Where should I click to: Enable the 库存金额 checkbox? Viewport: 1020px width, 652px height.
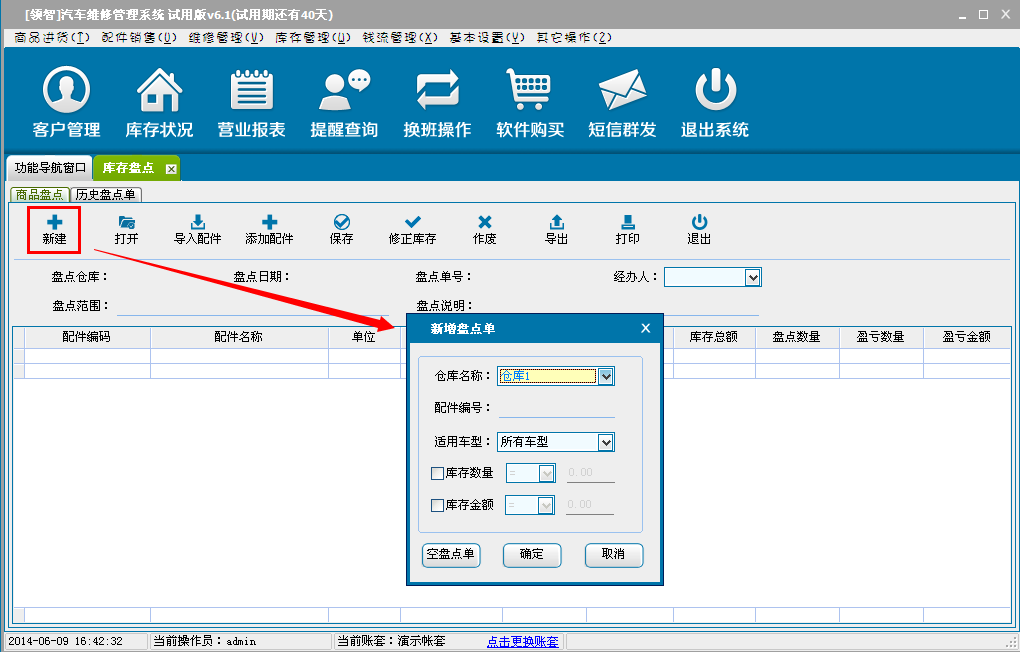pyautogui.click(x=437, y=506)
